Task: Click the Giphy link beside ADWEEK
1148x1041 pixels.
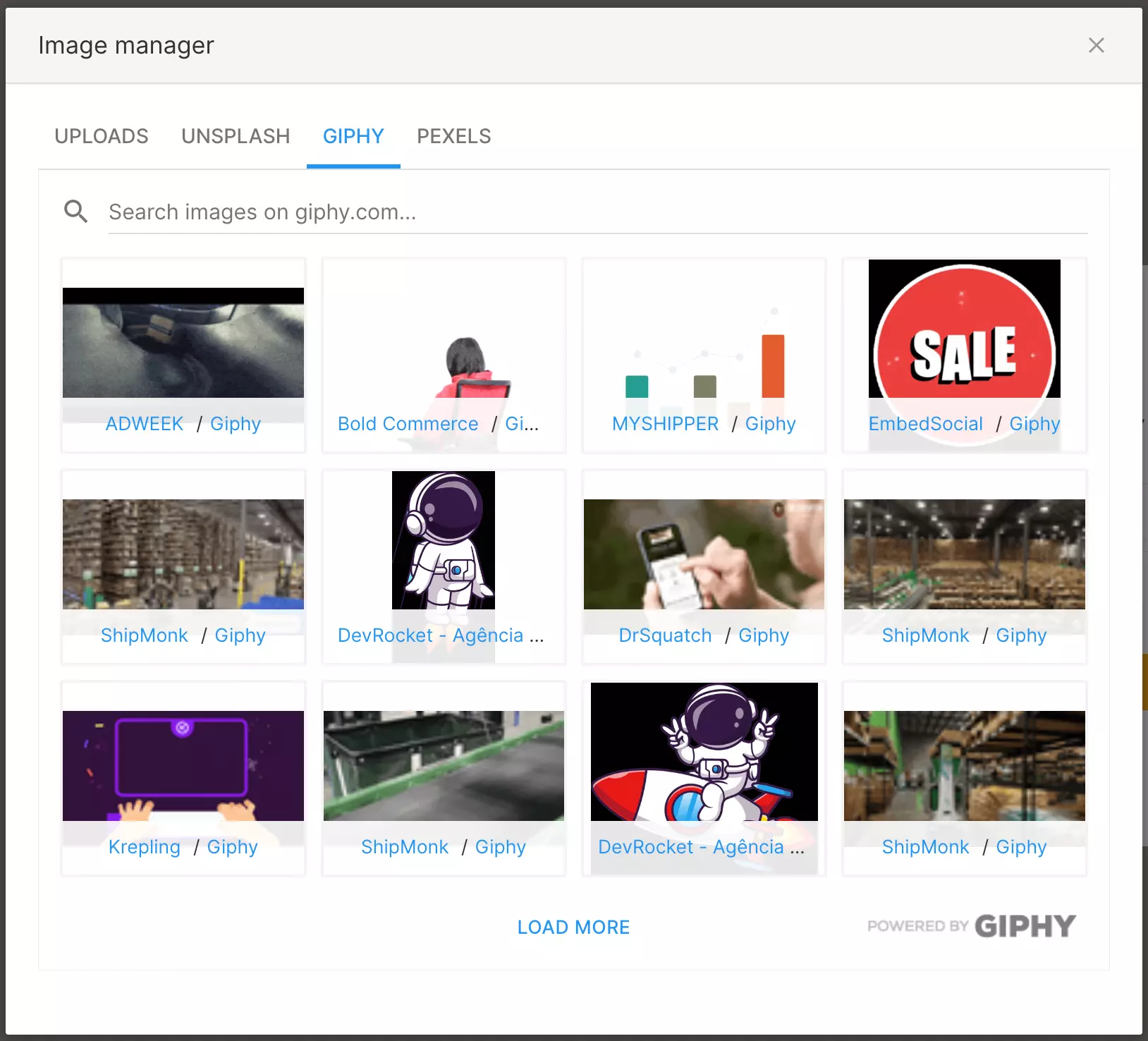Action: click(x=236, y=424)
